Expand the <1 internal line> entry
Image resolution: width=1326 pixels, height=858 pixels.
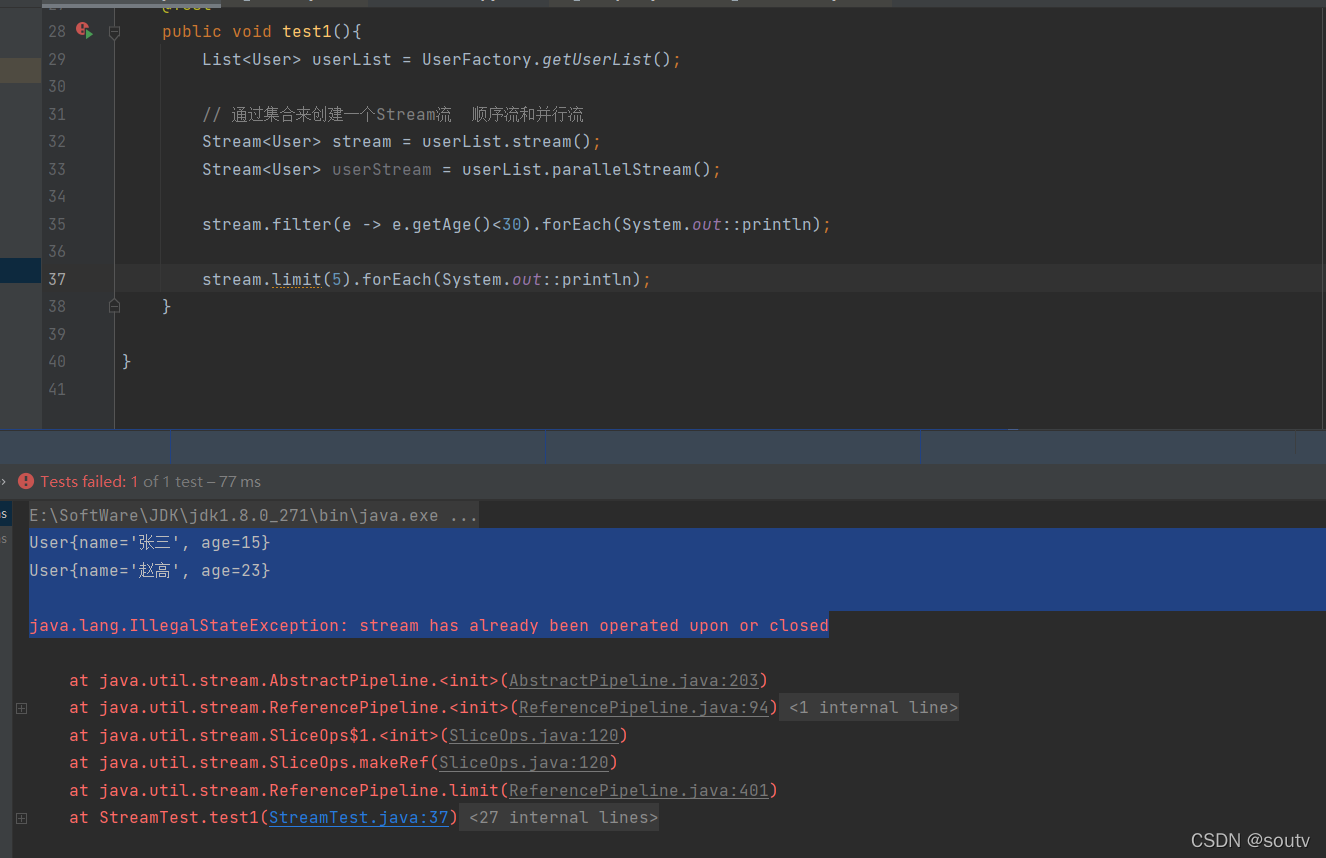pos(868,707)
